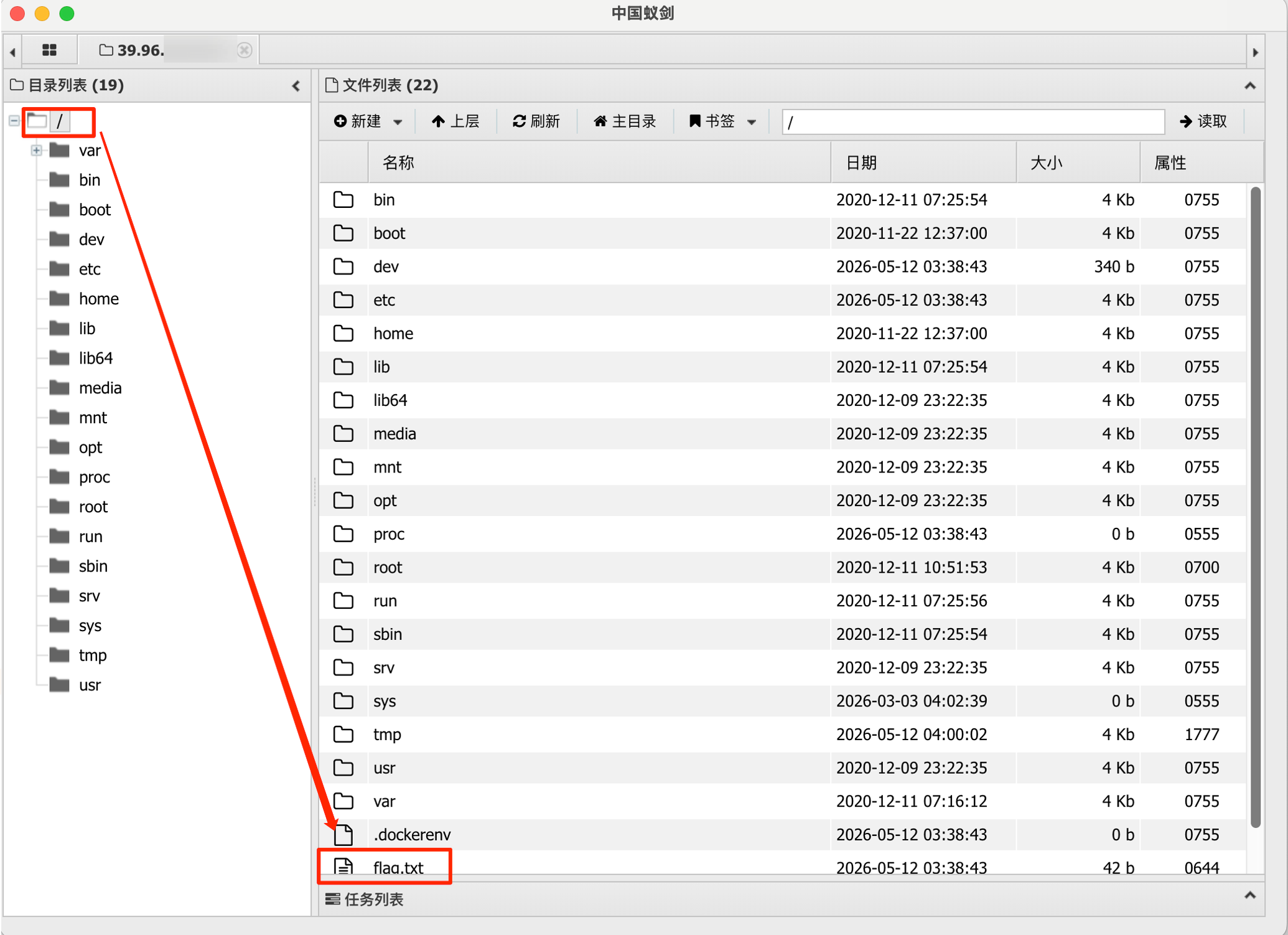This screenshot has height=935, width=1288.
Task: Click boot folder icon in file list
Action: (343, 233)
